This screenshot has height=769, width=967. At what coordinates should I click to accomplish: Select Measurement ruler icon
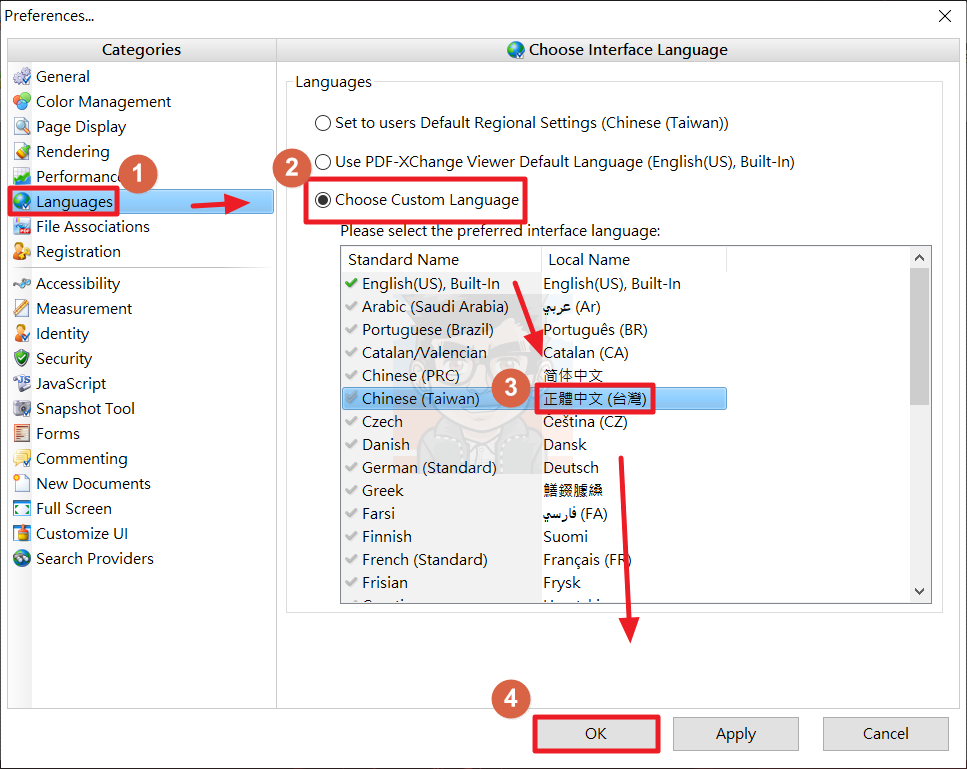point(22,308)
